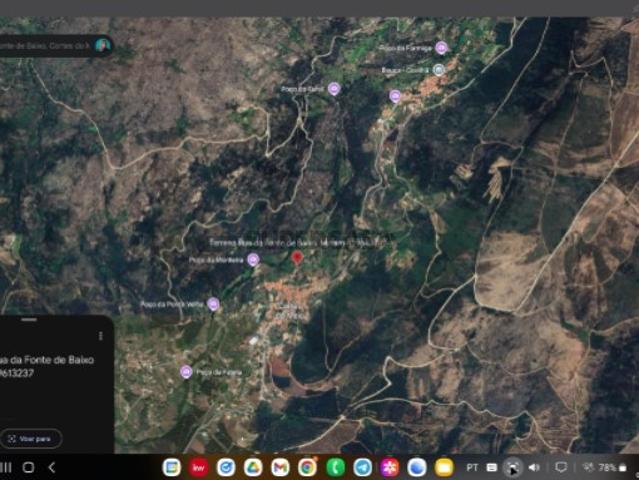
Task: Click the drag handle atop the info card
Action: point(29,320)
